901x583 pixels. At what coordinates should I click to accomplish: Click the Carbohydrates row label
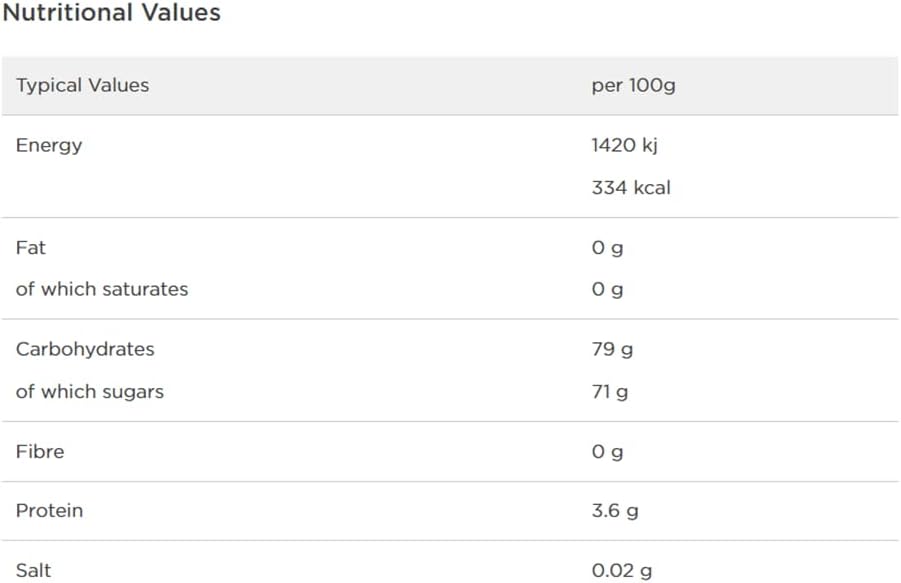point(85,349)
